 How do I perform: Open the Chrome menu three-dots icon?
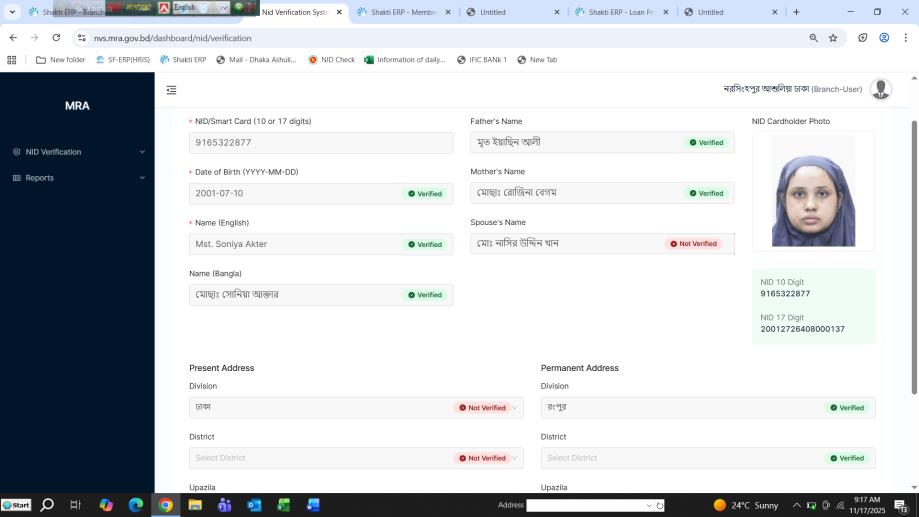click(906, 38)
